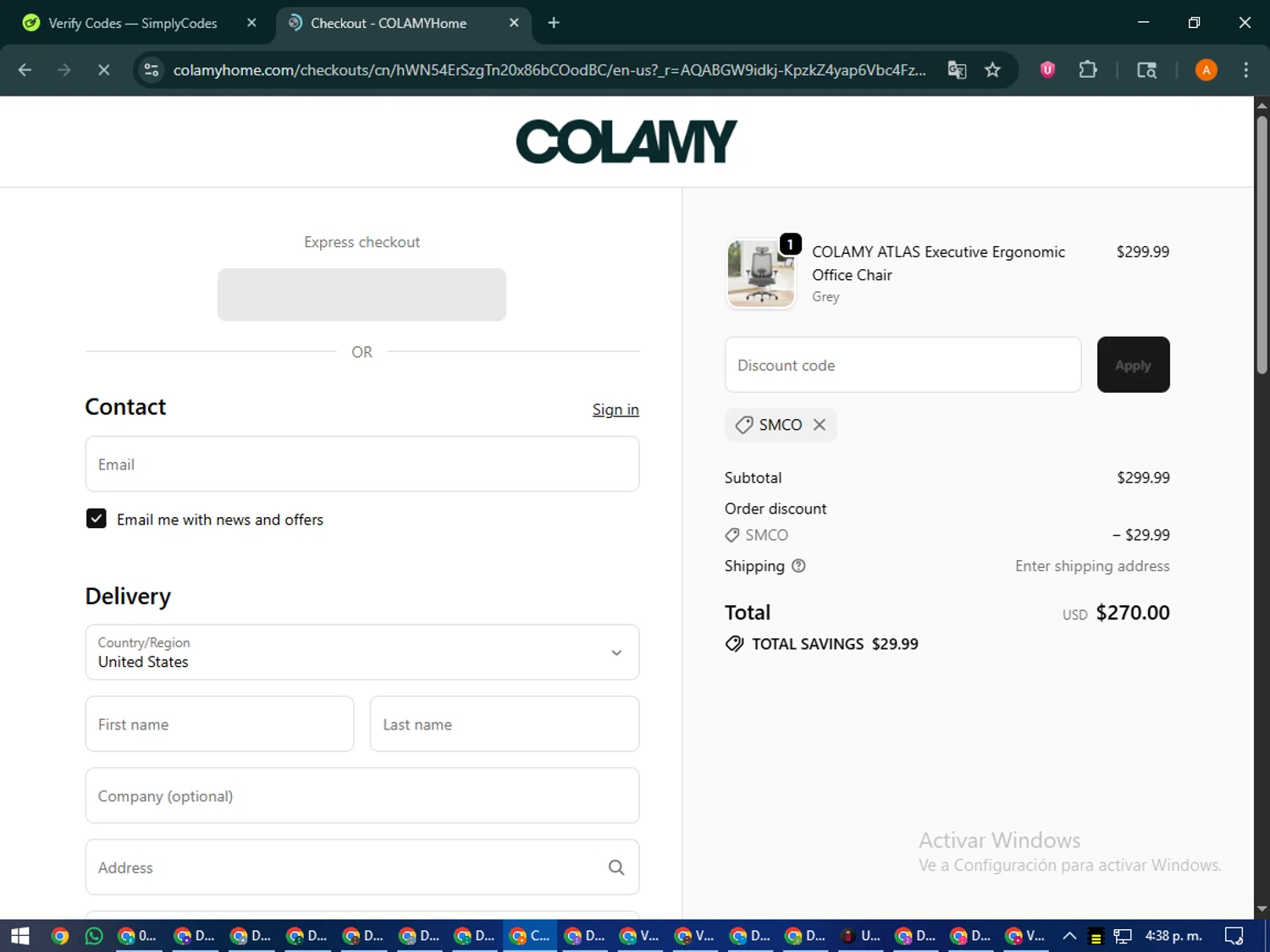
Task: Open the tab search side panel icon
Action: tap(1146, 70)
